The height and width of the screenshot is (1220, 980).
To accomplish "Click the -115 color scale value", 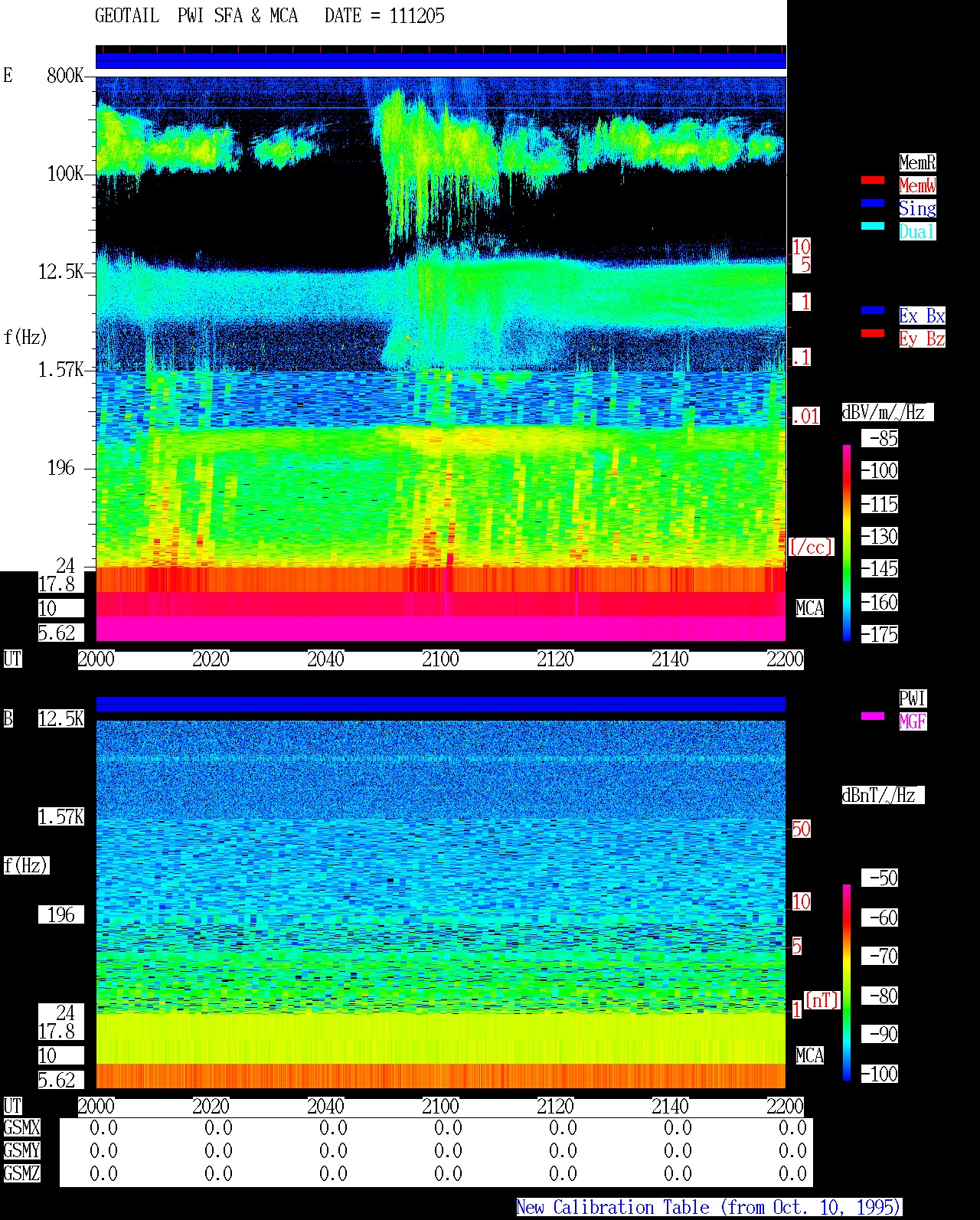I will pyautogui.click(x=880, y=505).
